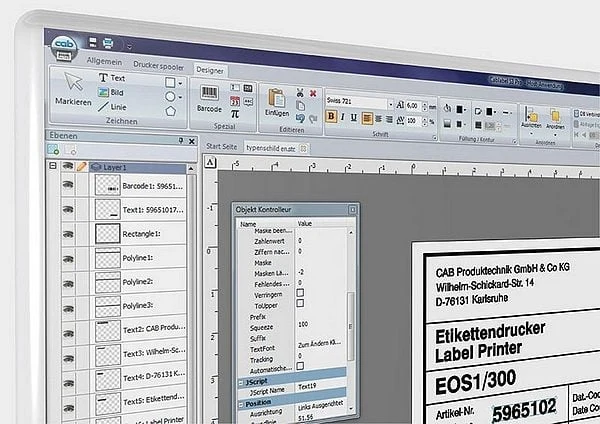Pin the Ebenen panel
The height and width of the screenshot is (424, 600).
coord(181,140)
